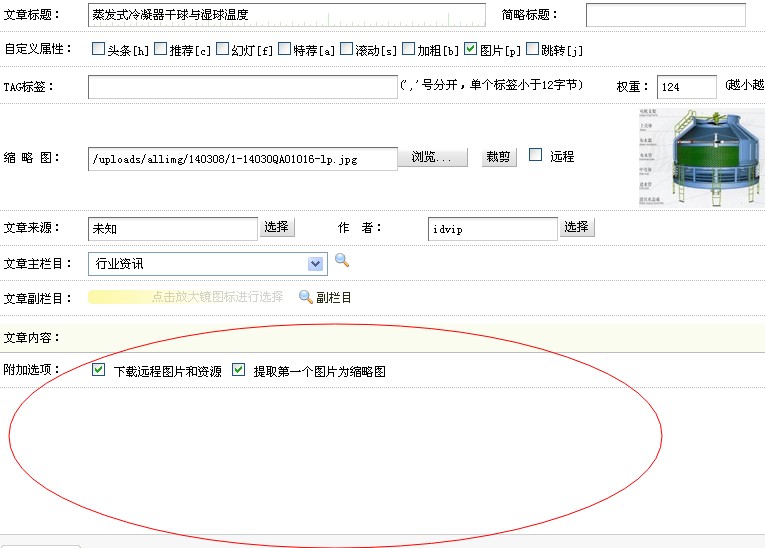
Task: Click the magnifier icon next to 副栏目
Action: (305, 297)
